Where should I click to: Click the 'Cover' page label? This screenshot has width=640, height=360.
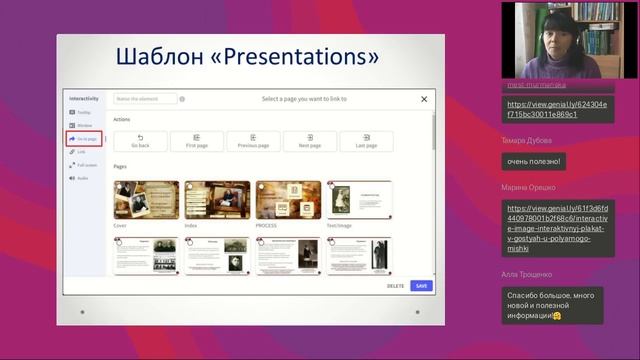120,225
